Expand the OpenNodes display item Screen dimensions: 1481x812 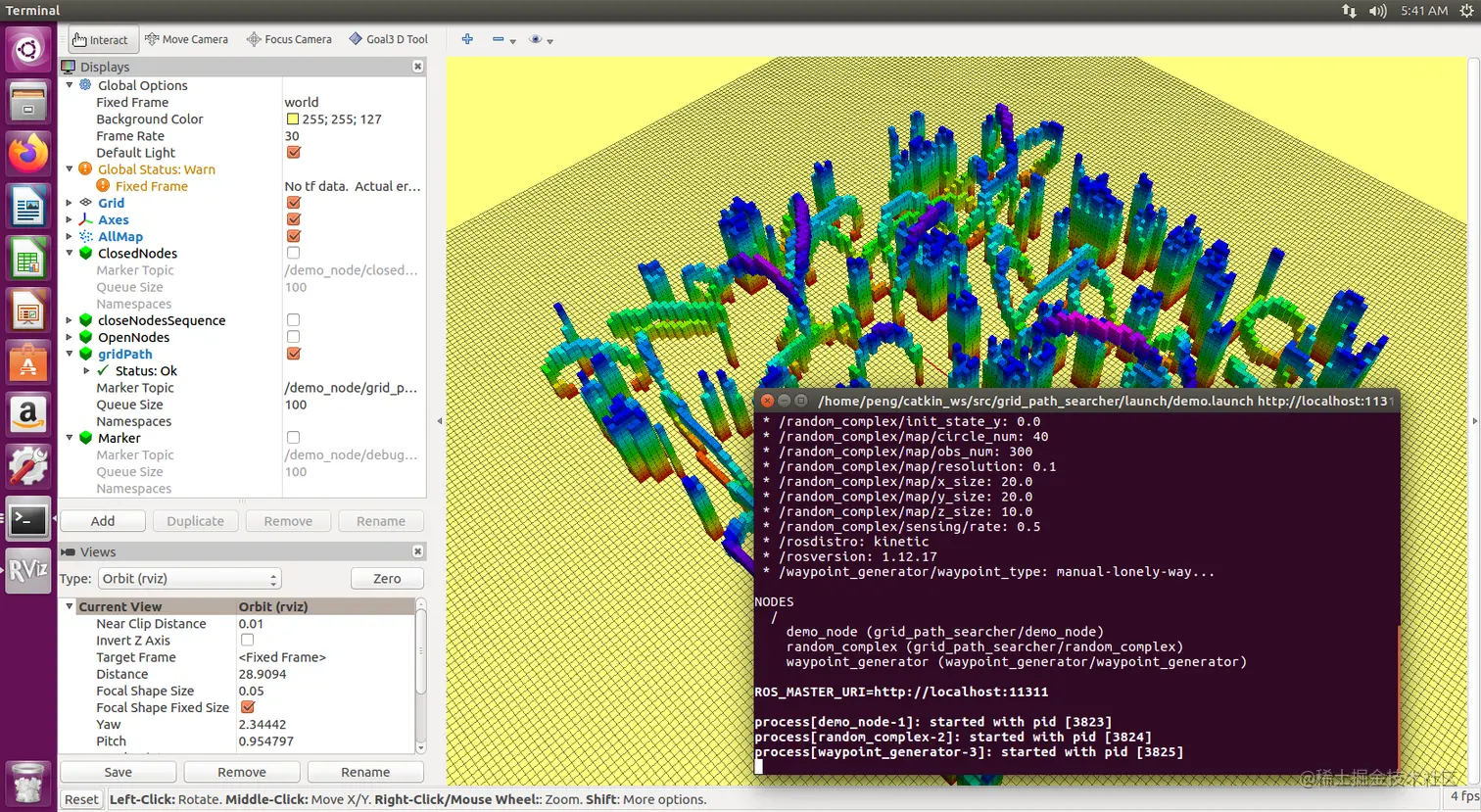(x=70, y=337)
